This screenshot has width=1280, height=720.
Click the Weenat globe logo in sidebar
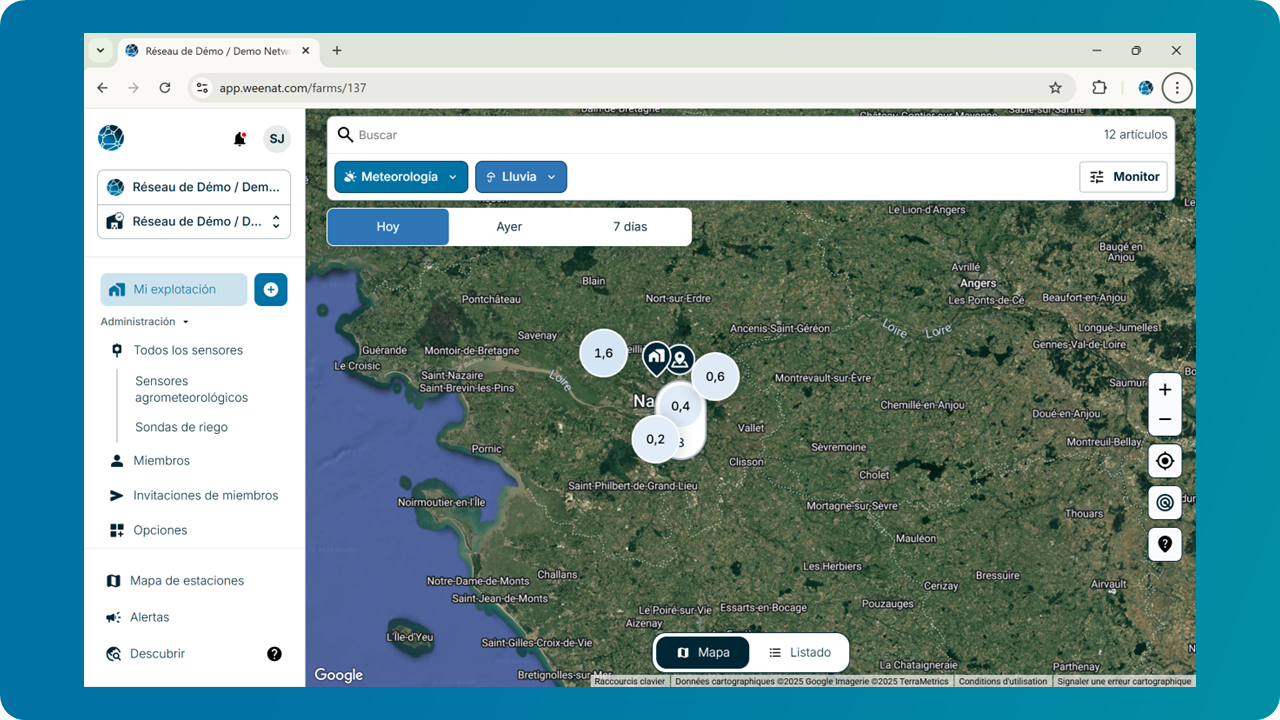click(x=111, y=138)
